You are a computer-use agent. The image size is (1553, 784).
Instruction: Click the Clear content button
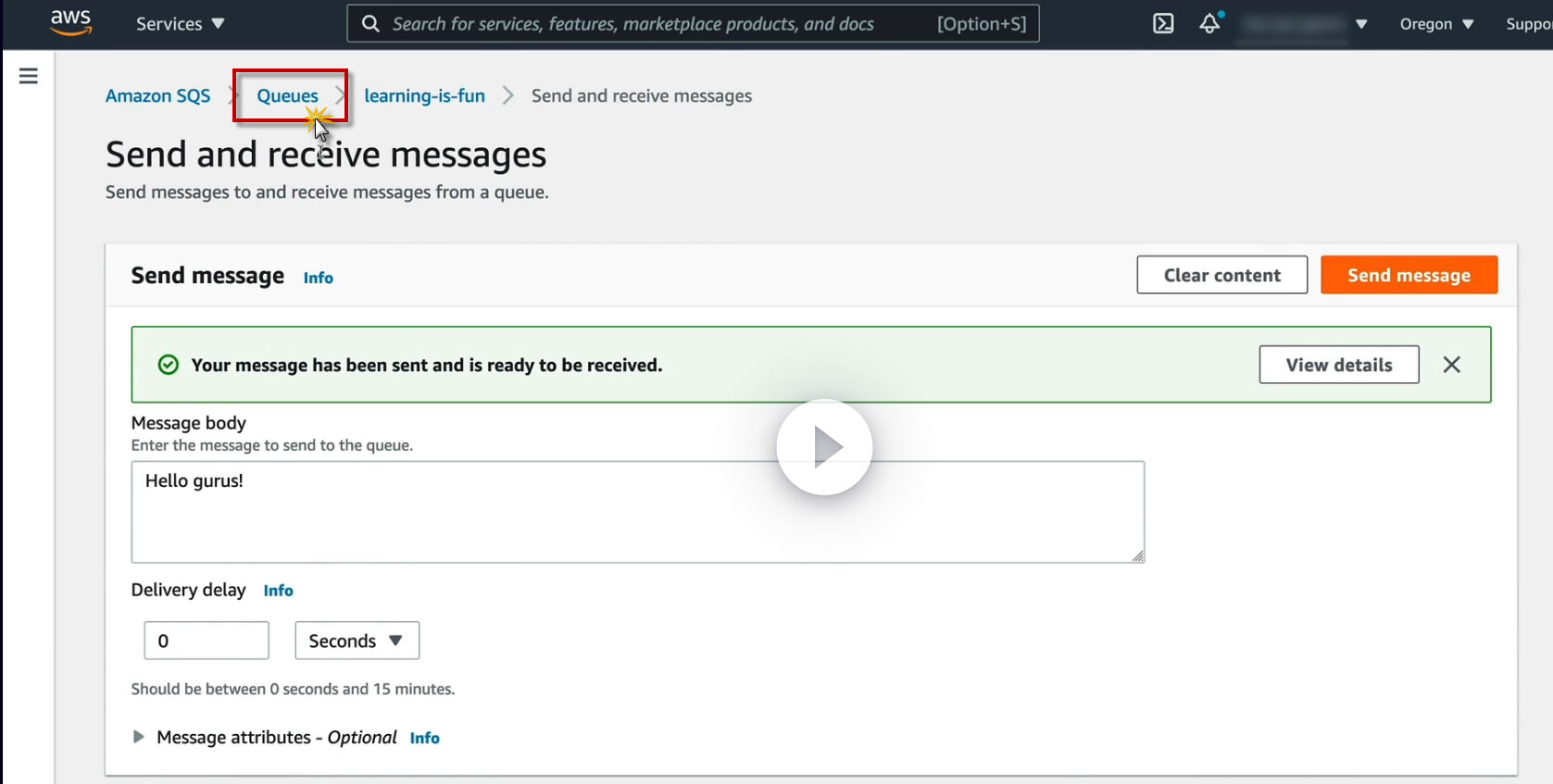1221,275
